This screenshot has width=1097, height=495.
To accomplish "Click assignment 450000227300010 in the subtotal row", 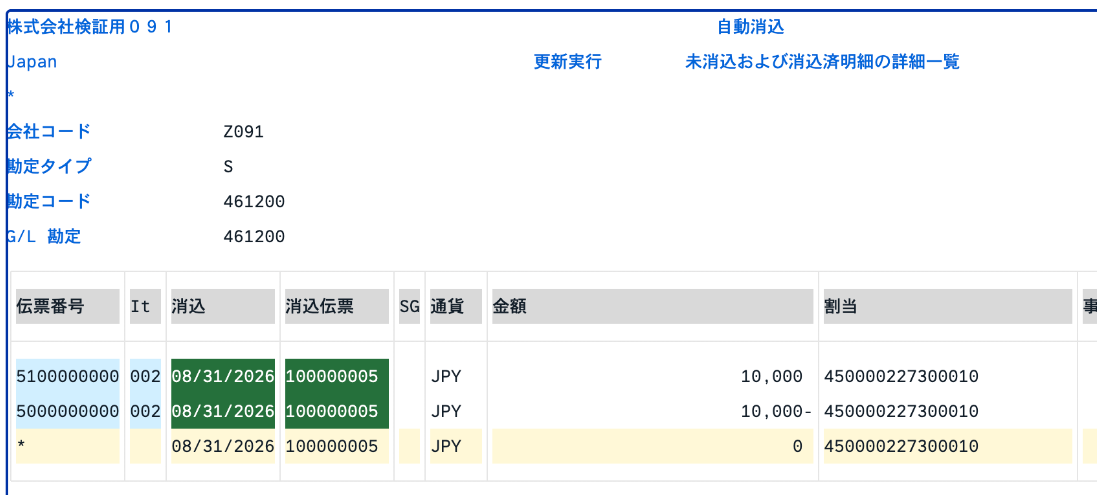I will 901,446.
